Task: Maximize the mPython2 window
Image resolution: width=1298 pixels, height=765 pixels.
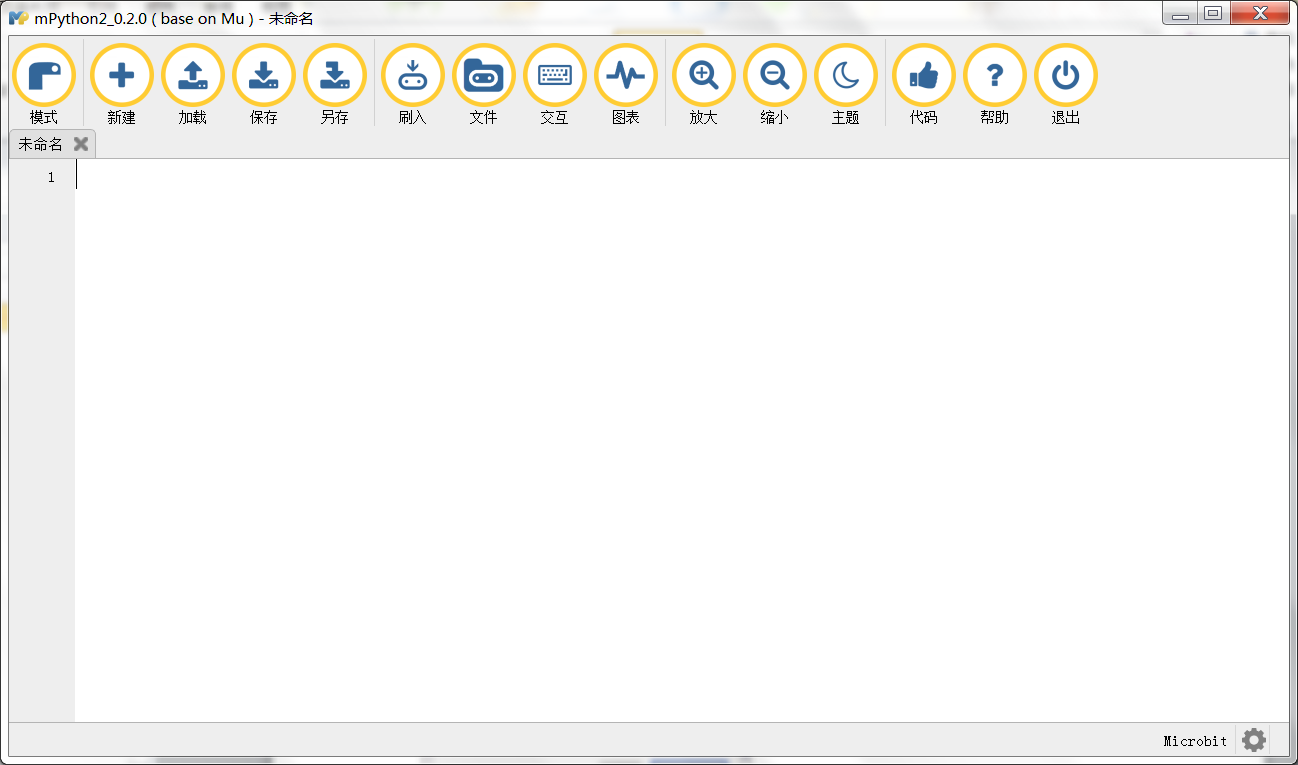Action: point(1213,14)
